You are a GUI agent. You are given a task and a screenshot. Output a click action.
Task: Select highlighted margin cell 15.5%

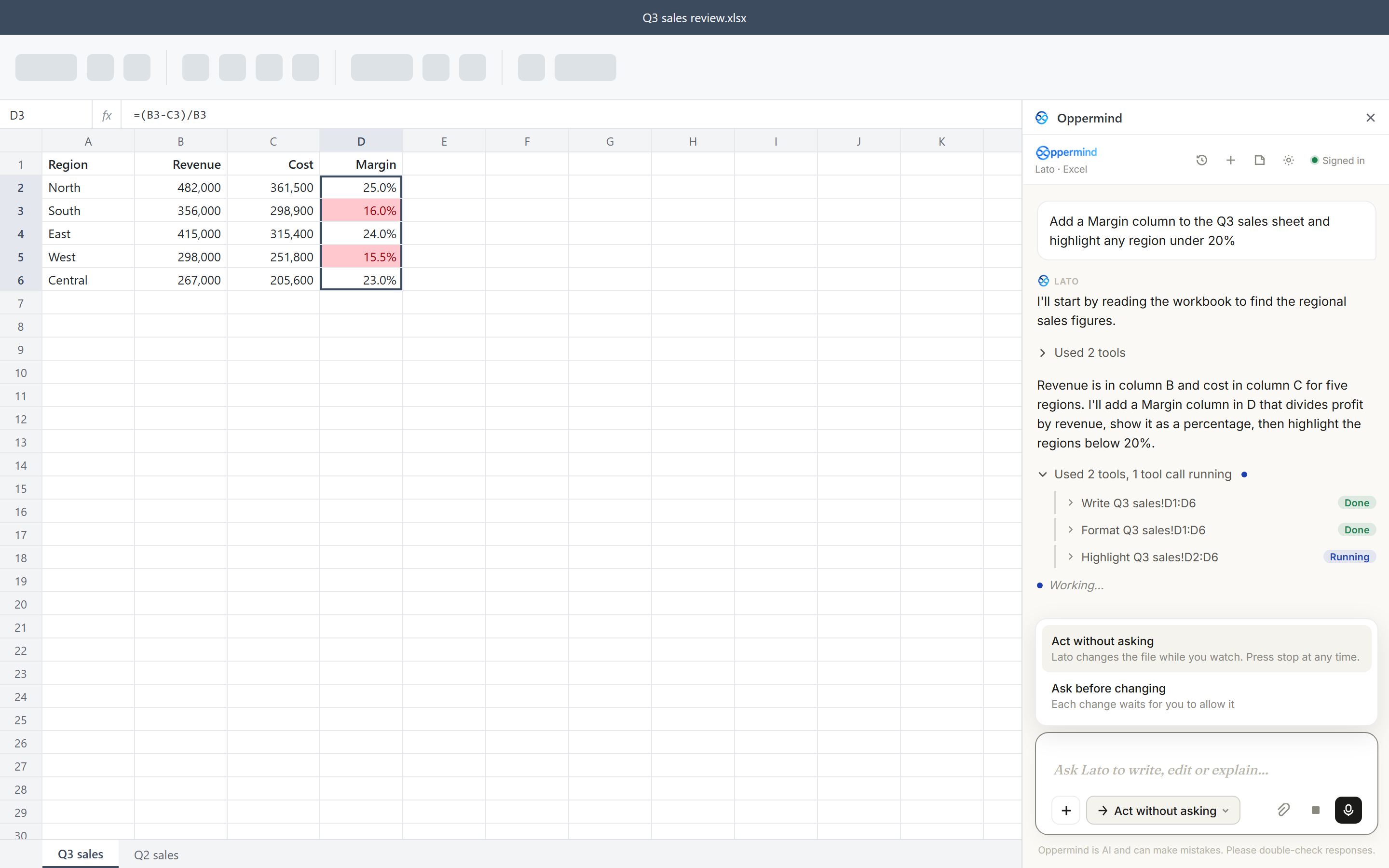(x=361, y=257)
